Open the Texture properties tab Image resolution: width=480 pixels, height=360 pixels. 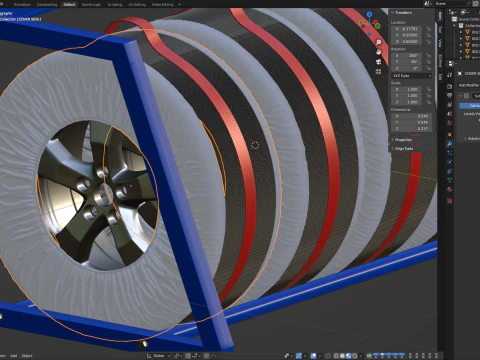click(x=449, y=201)
